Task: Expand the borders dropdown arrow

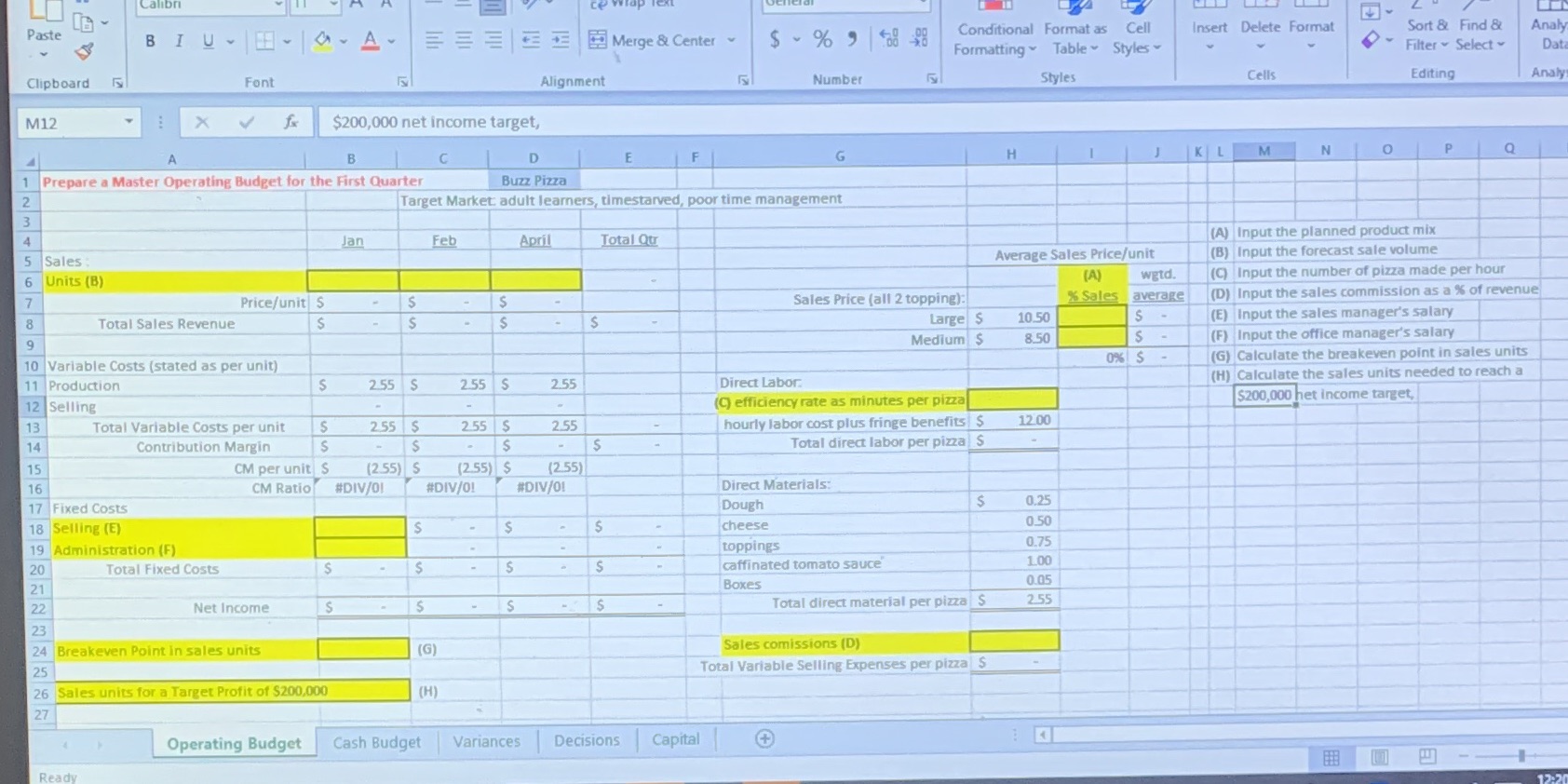Action: (287, 42)
